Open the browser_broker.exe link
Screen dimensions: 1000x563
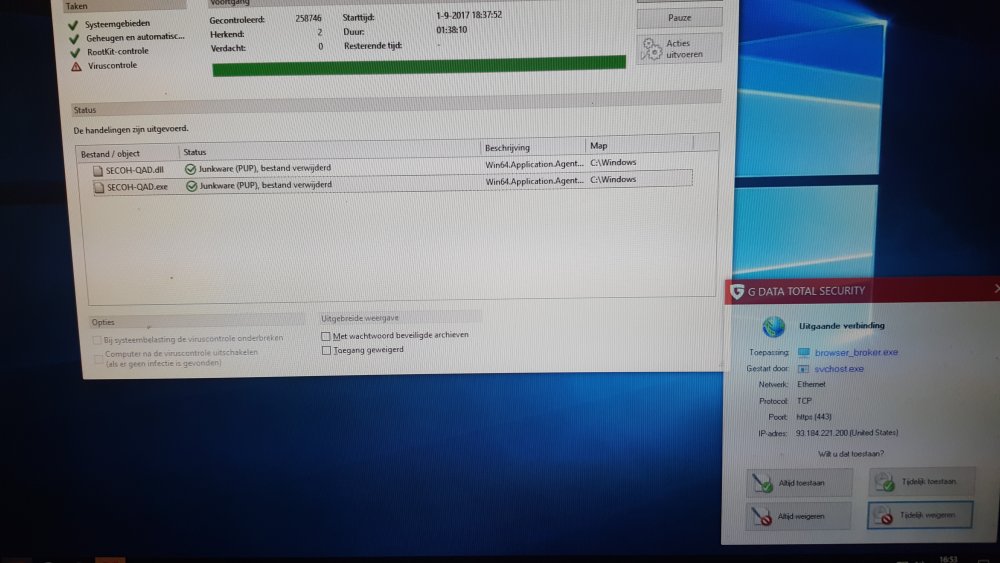856,352
